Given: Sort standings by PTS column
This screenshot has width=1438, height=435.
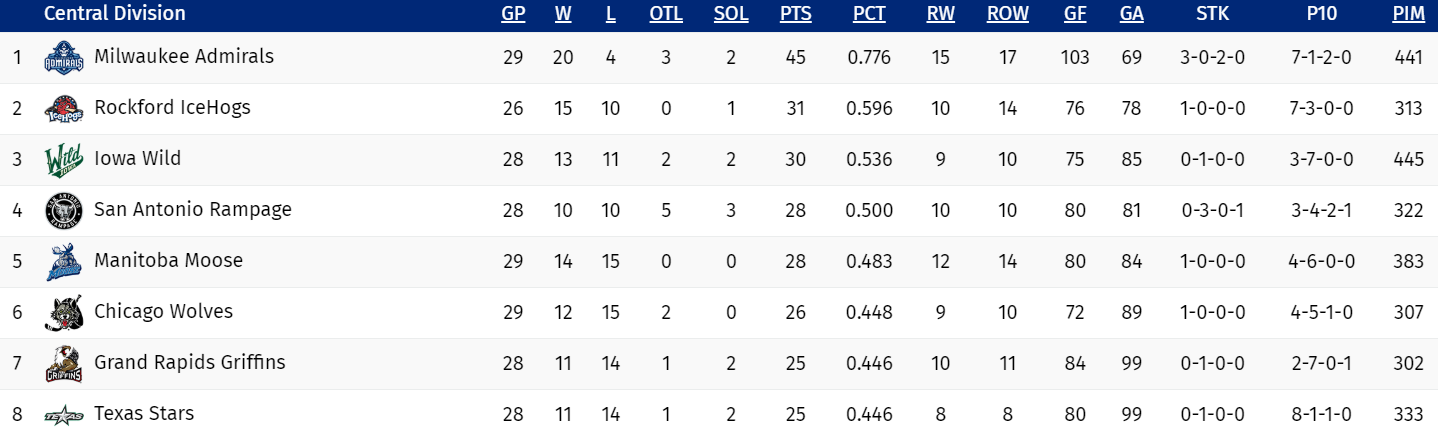Looking at the screenshot, I should coord(795,14).
